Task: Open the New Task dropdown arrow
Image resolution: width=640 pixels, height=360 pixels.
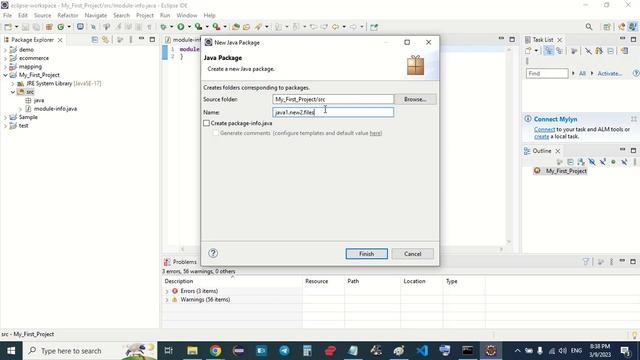Action: click(536, 51)
